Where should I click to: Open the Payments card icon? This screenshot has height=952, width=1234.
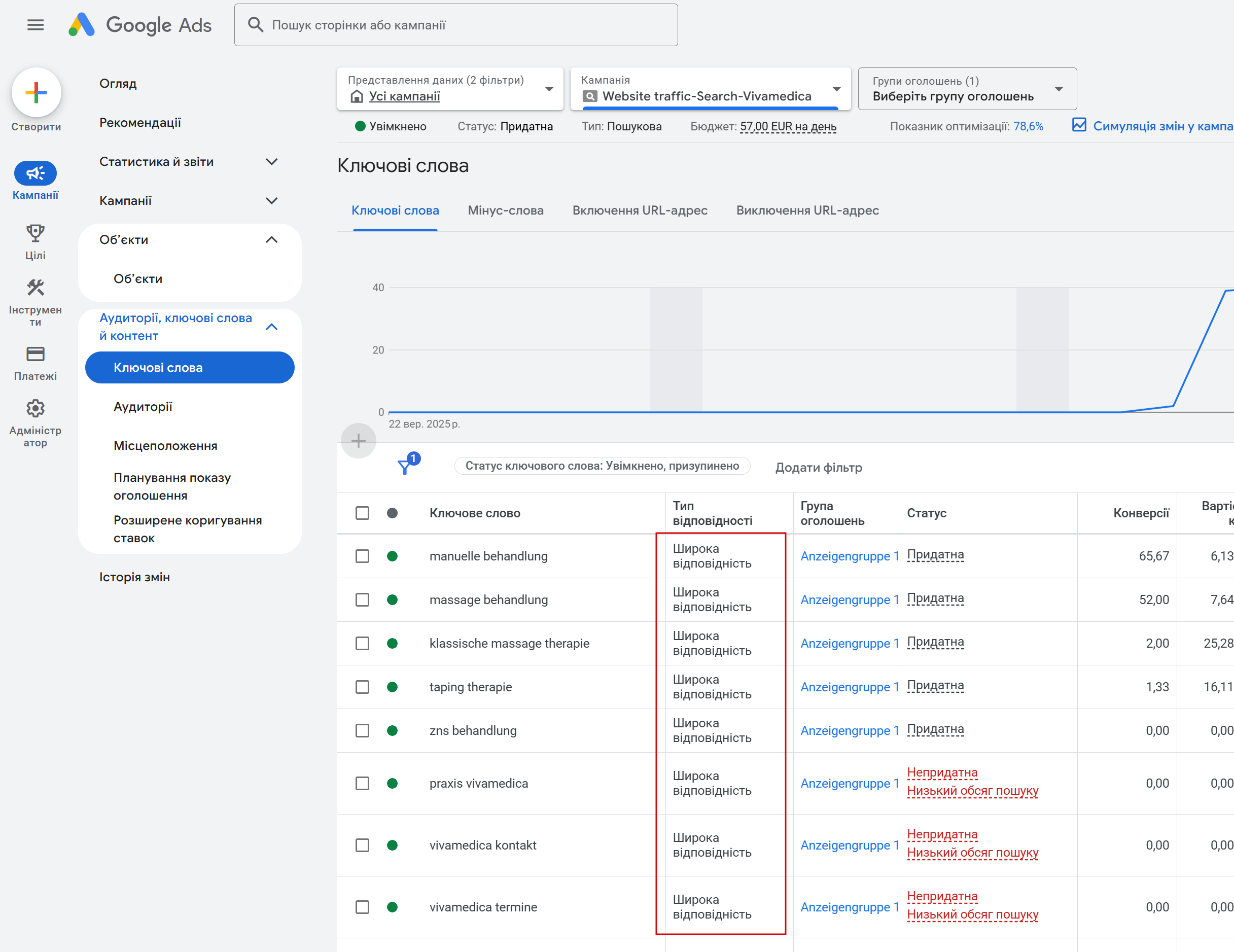(35, 354)
